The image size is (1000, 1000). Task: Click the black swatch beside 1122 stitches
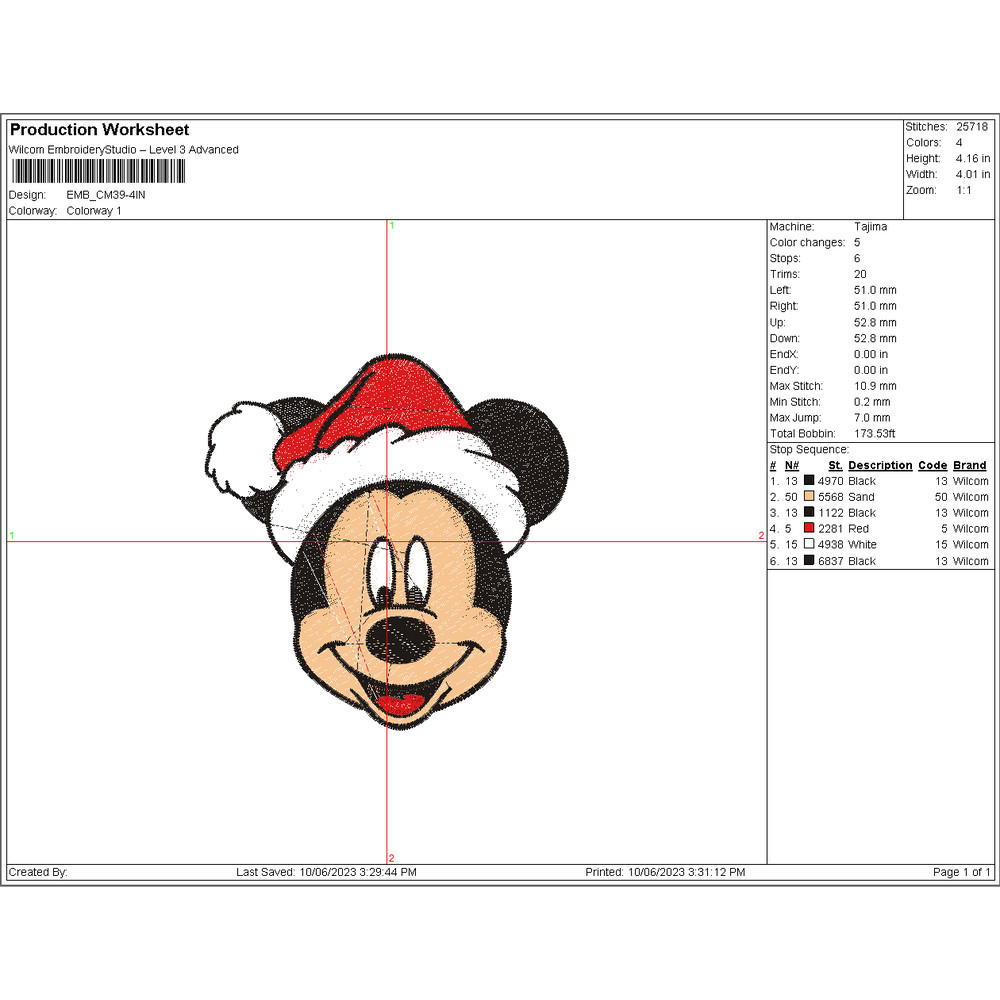pyautogui.click(x=809, y=513)
